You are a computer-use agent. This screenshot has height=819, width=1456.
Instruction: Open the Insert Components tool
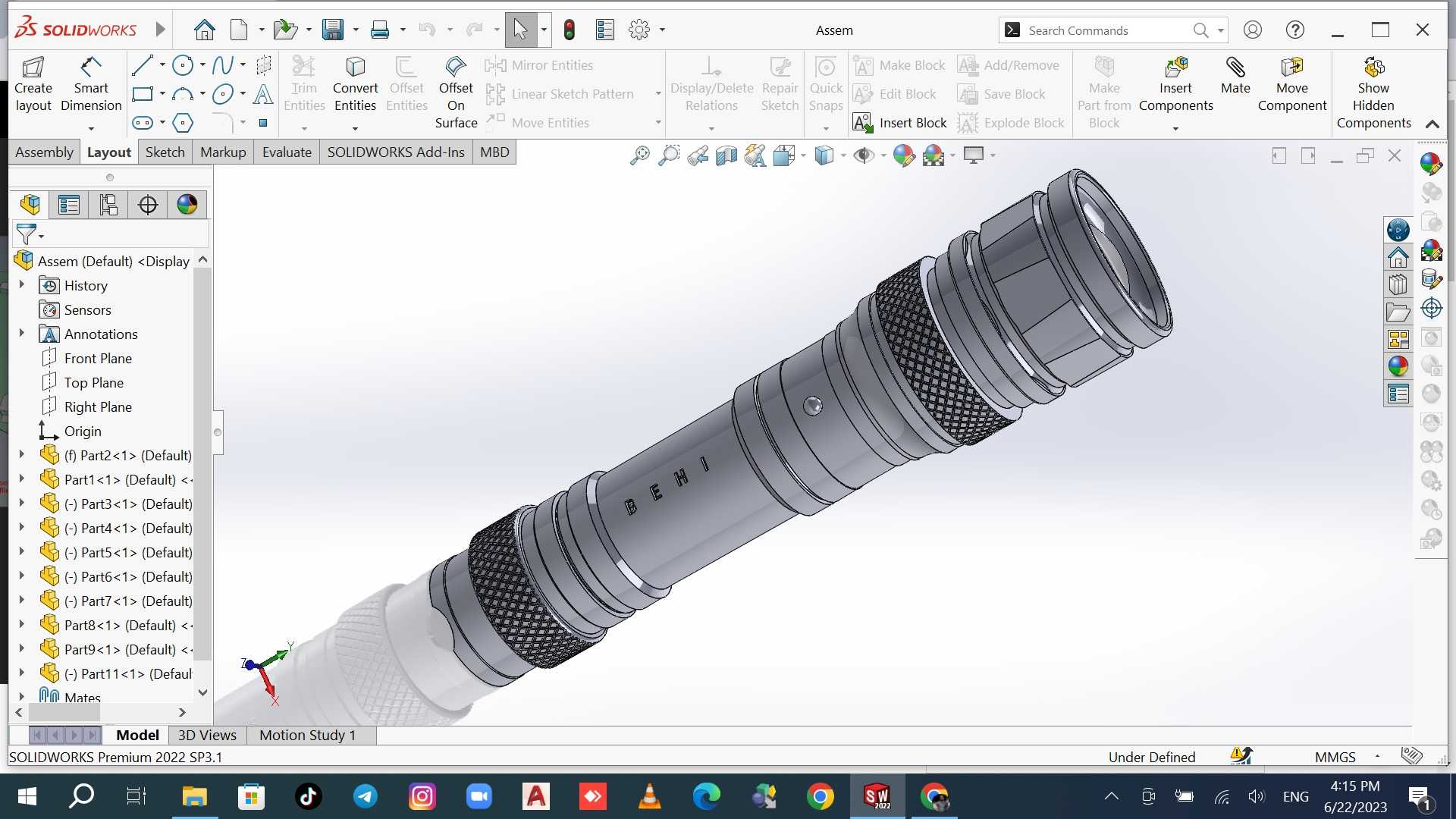click(x=1175, y=85)
